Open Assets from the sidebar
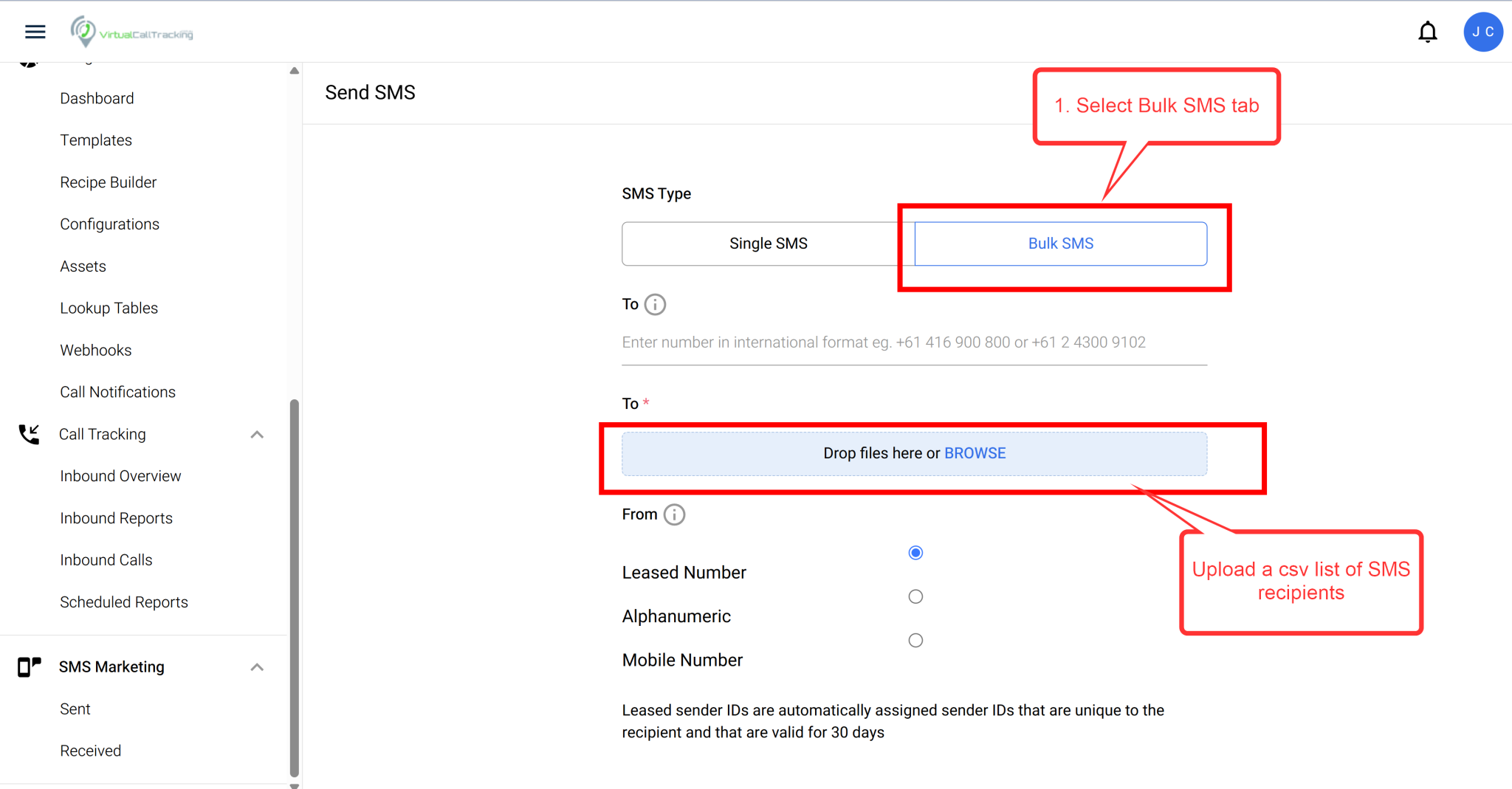The image size is (1512, 789). point(83,266)
